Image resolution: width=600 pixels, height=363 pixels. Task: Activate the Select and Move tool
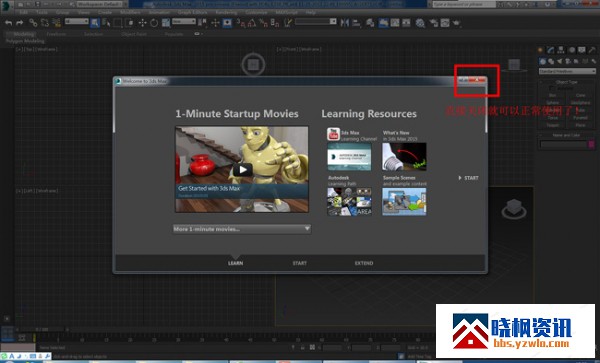(x=142, y=23)
